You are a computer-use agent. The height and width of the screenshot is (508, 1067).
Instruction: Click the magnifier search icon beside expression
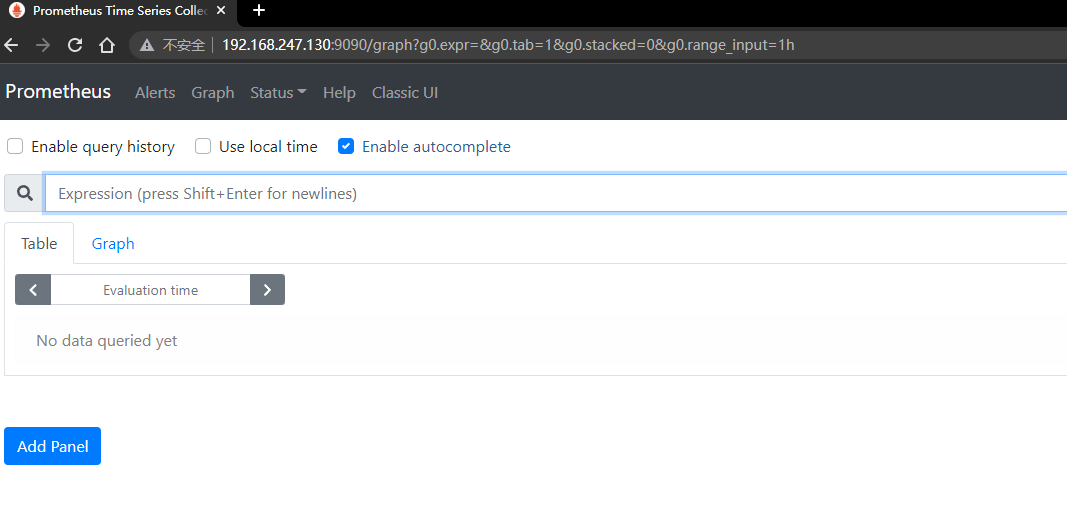tap(24, 194)
